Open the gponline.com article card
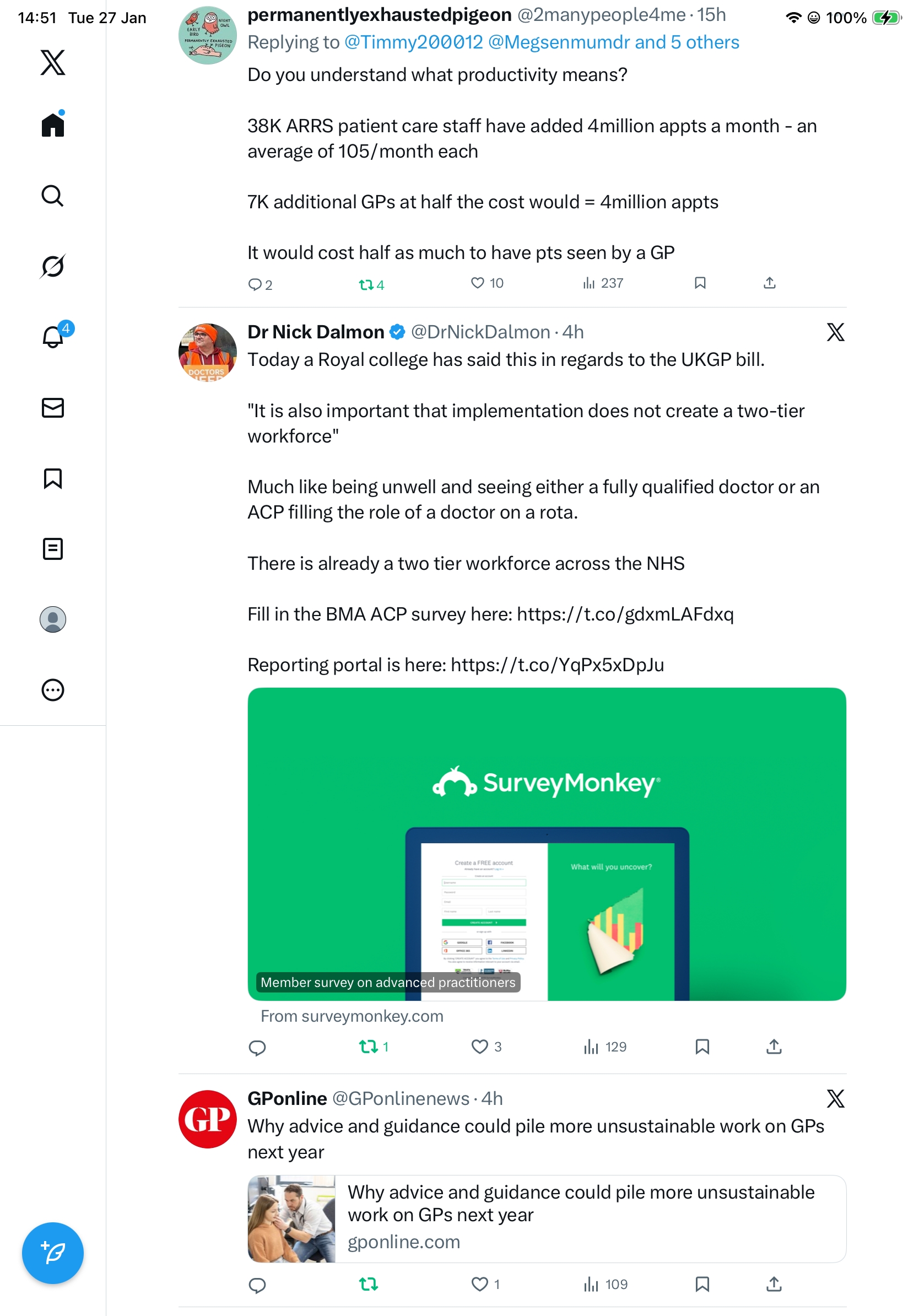Screen dimensions: 919x1316 click(547, 1218)
